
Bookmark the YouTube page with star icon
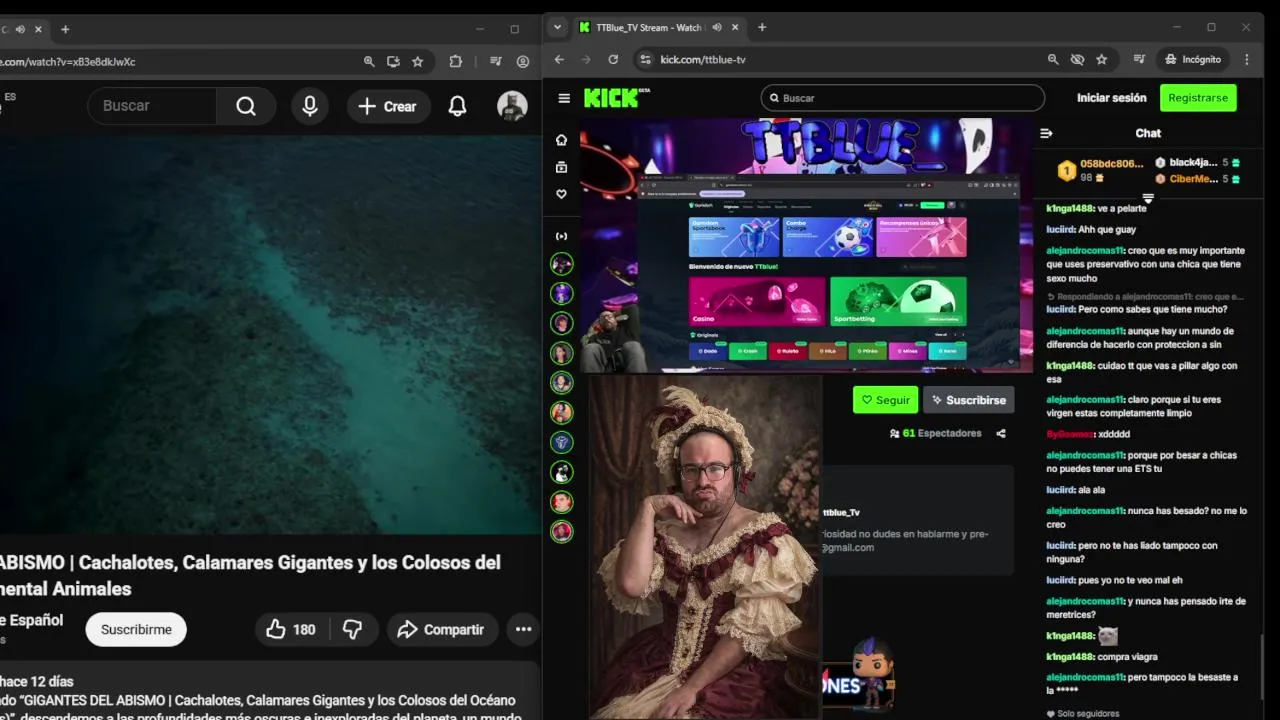click(x=417, y=61)
